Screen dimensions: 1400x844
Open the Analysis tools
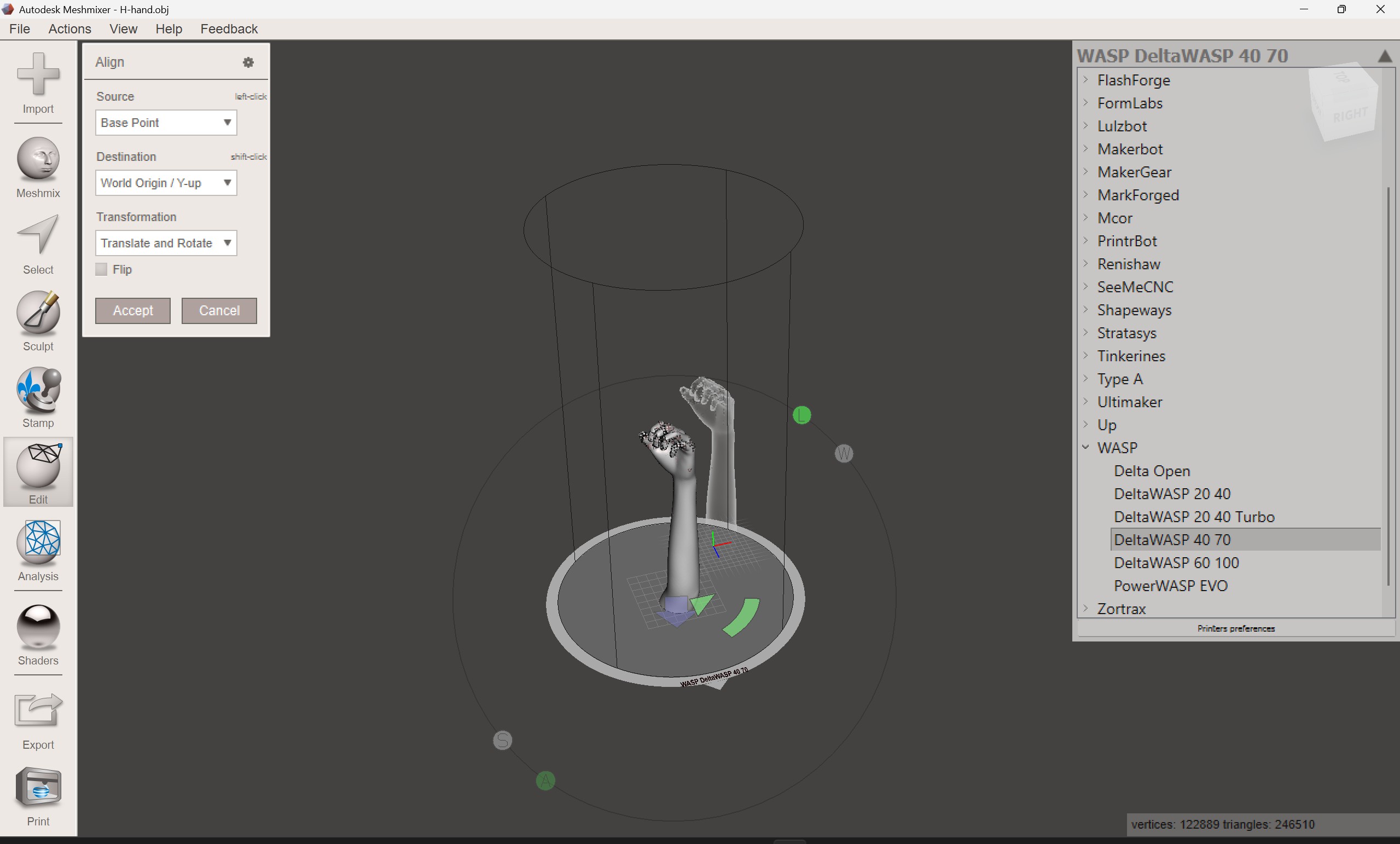(38, 551)
